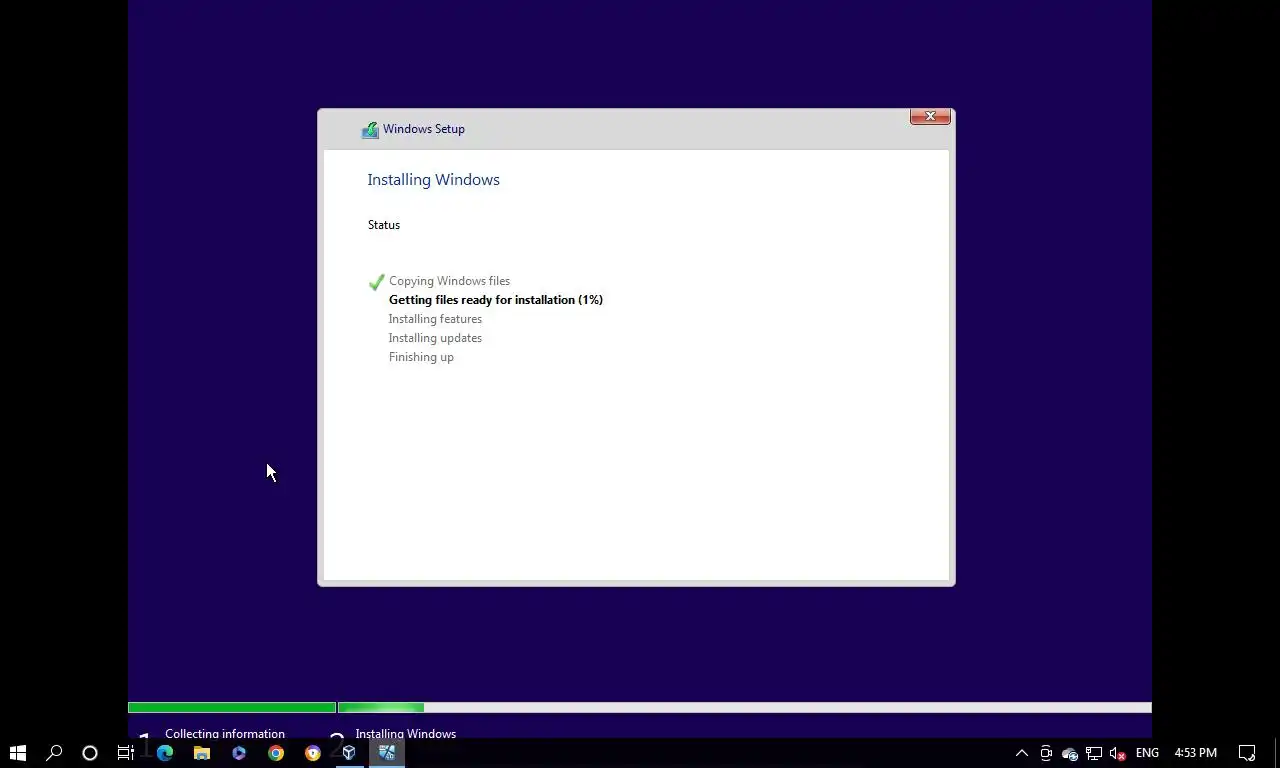Click the green checkmark by Copying Windows files
The width and height of the screenshot is (1280, 768).
tap(376, 282)
